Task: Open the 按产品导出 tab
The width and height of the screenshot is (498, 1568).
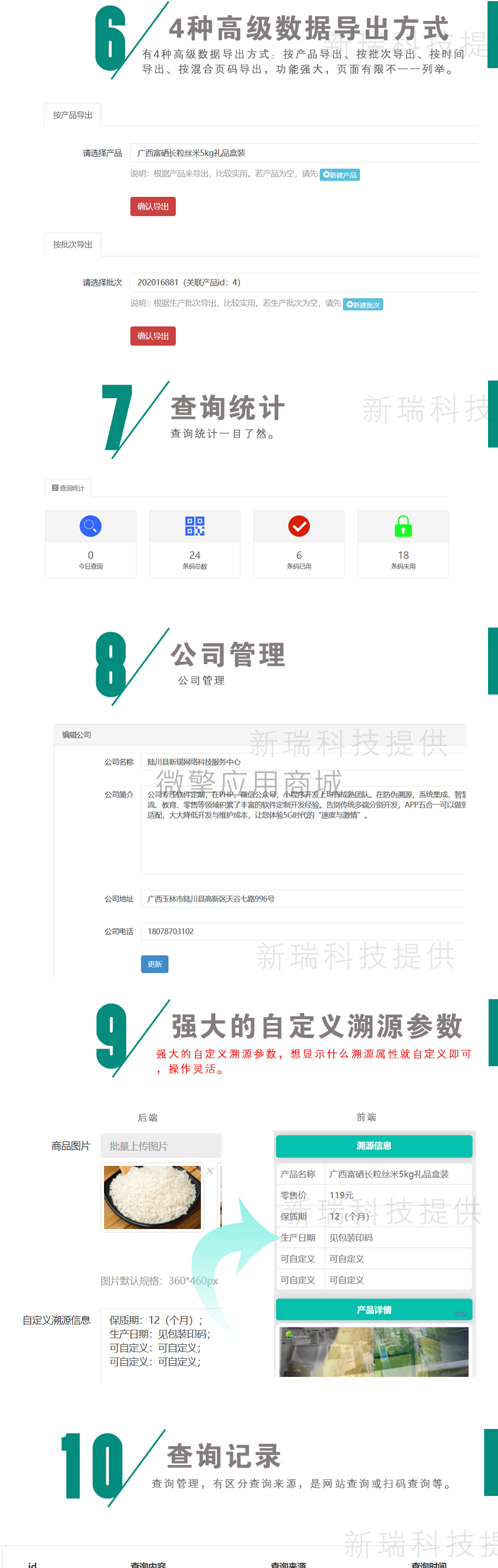Action: click(72, 115)
